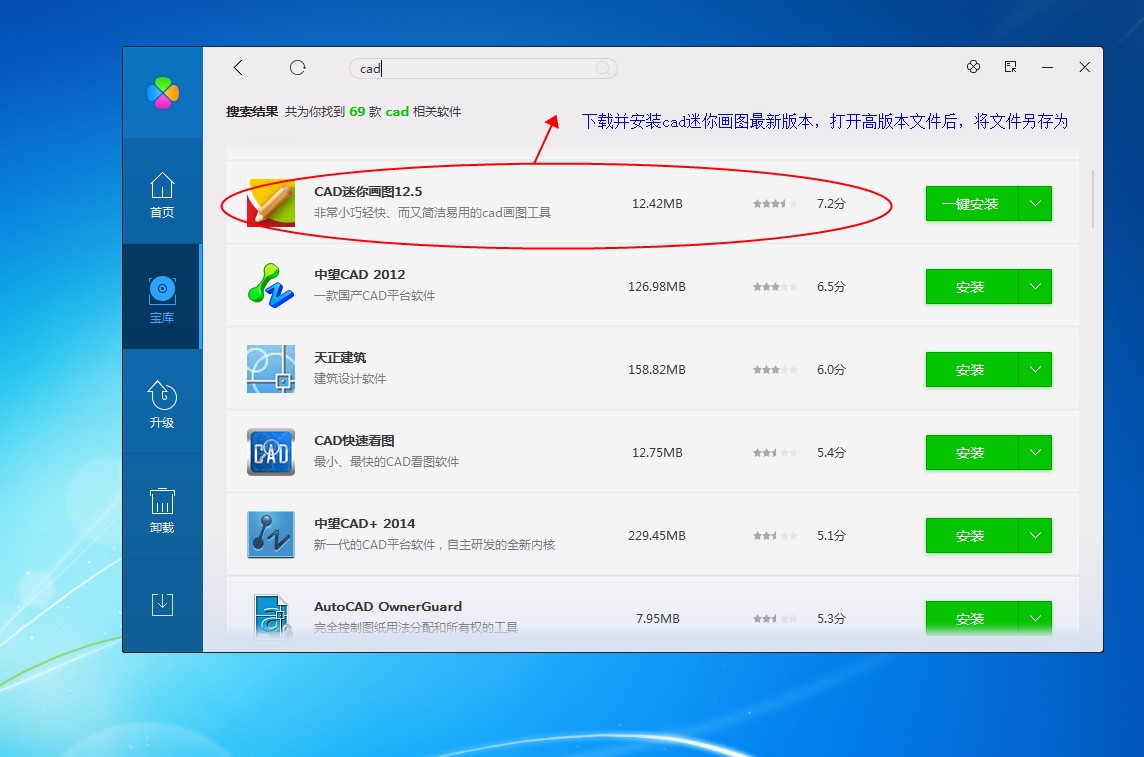Click the 158.82MB size text
This screenshot has width=1144, height=757.
pyautogui.click(x=657, y=370)
